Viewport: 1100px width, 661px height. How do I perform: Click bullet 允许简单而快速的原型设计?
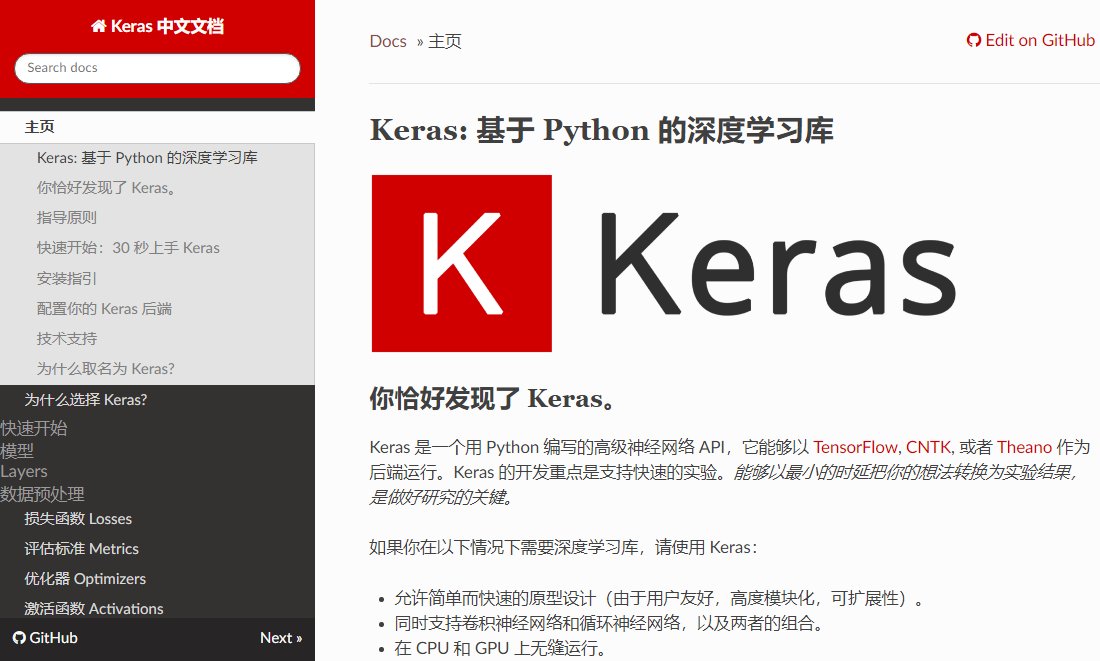[x=659, y=599]
